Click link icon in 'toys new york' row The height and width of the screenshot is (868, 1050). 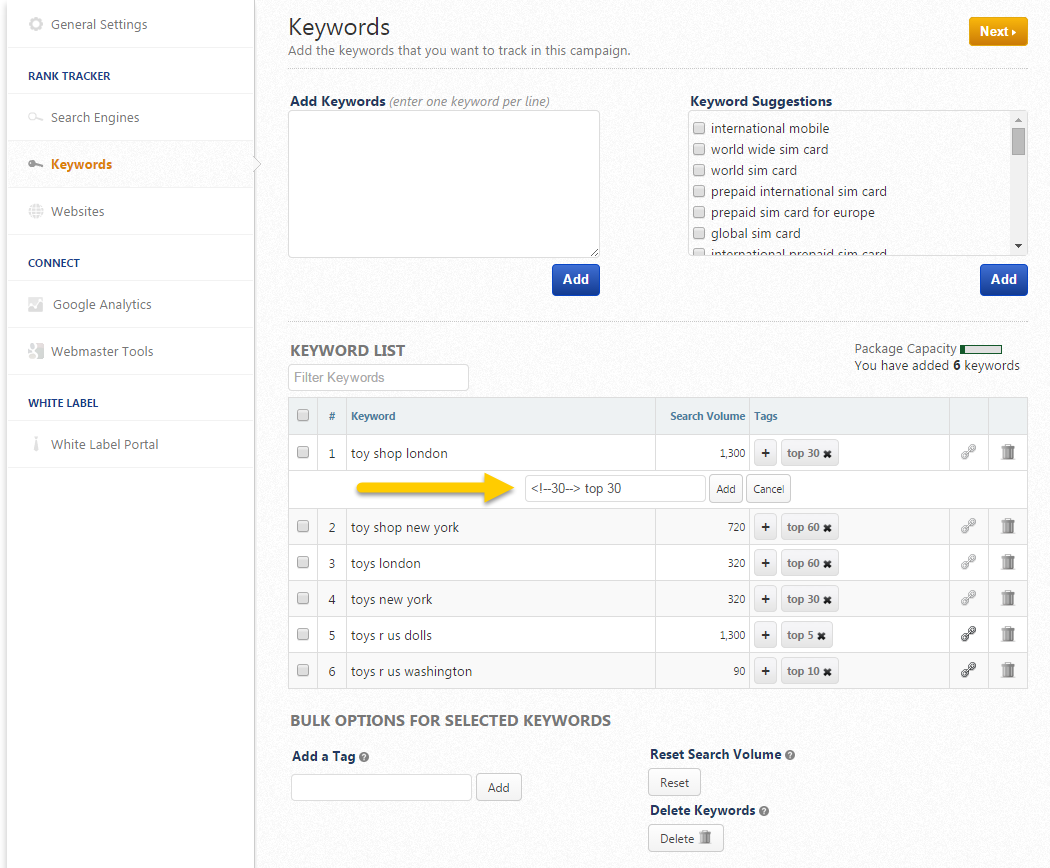968,599
